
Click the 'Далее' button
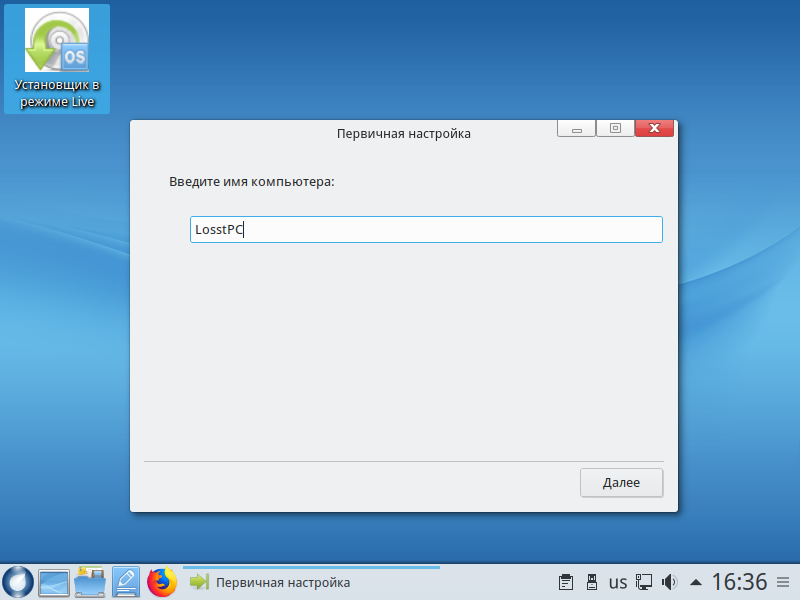(621, 482)
